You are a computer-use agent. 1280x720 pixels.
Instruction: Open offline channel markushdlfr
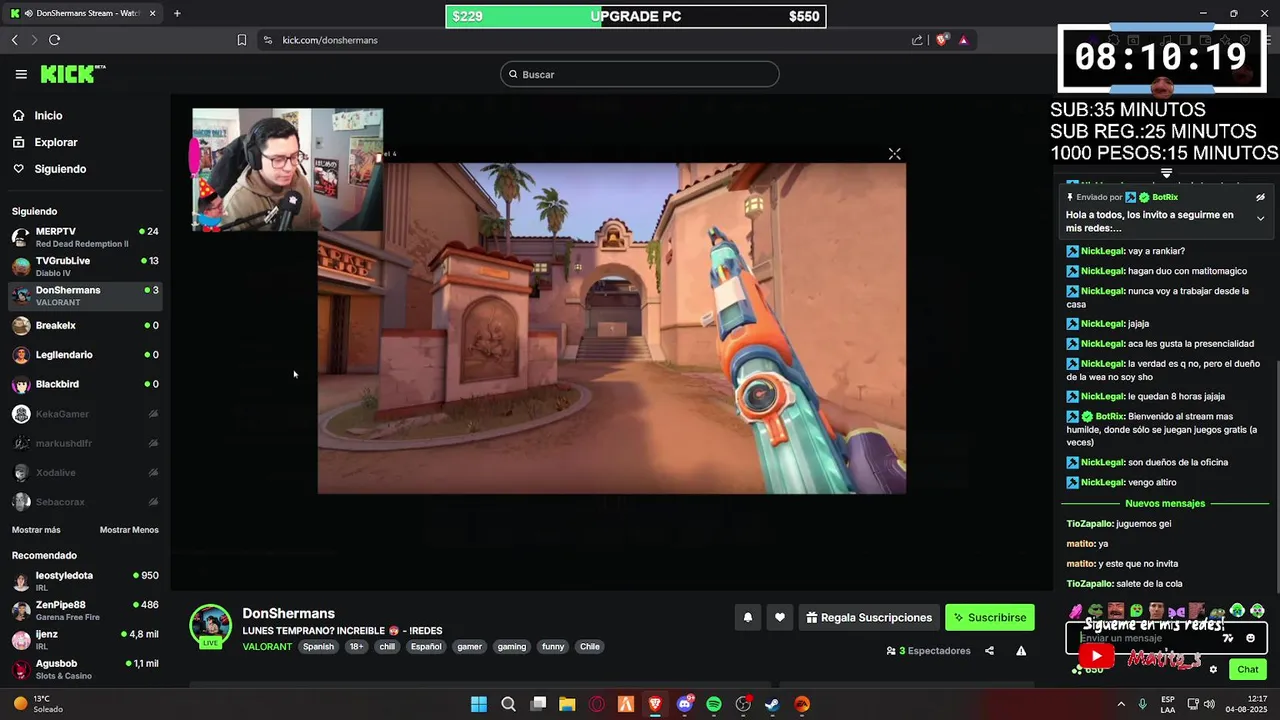tap(85, 443)
